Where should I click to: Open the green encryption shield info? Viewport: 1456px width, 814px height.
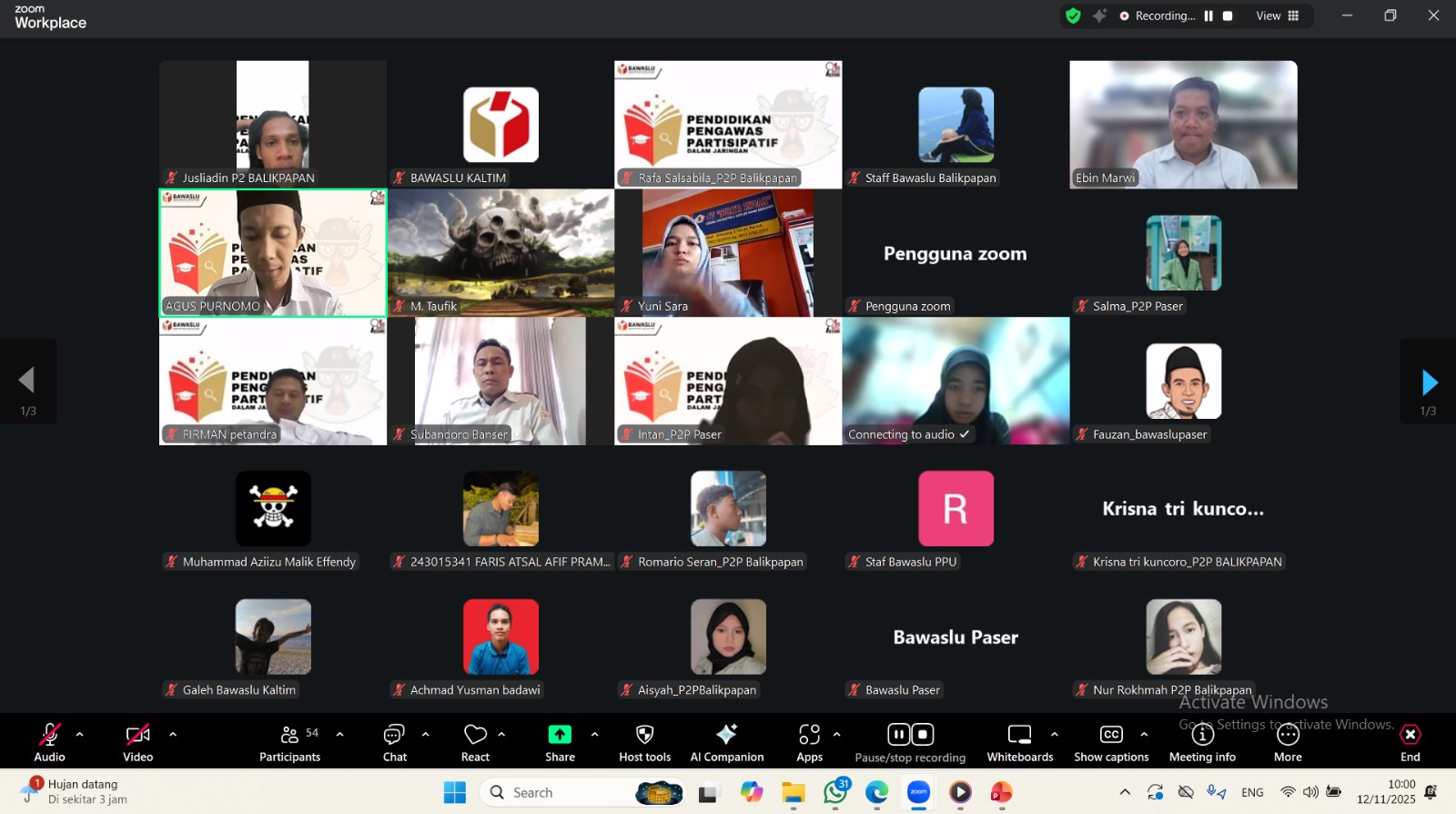tap(1074, 15)
